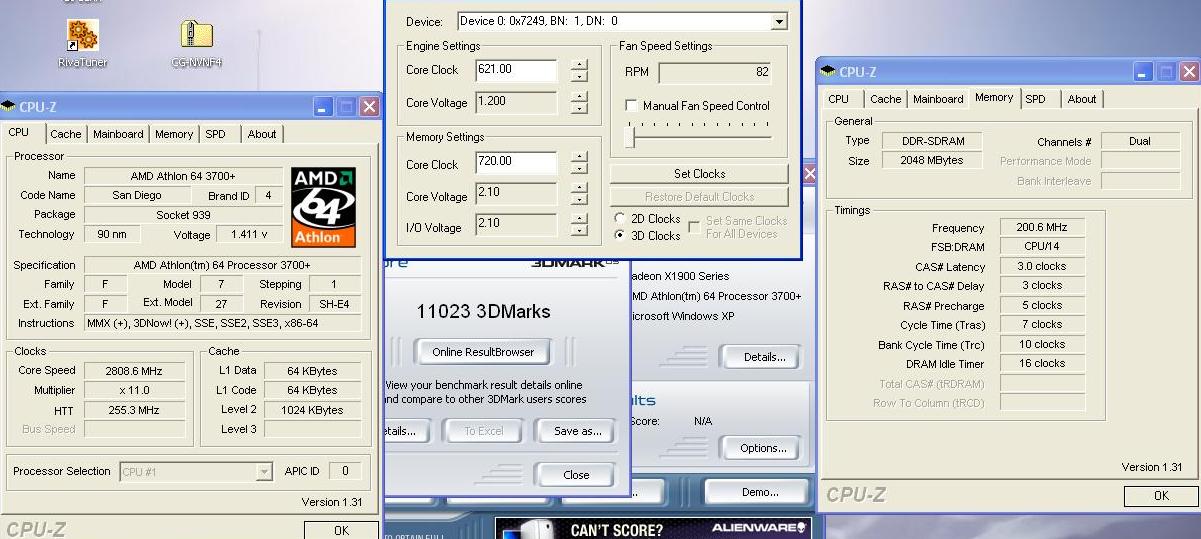Click the Engine Core Voltage field 1.200
1201x539 pixels.
point(517,102)
